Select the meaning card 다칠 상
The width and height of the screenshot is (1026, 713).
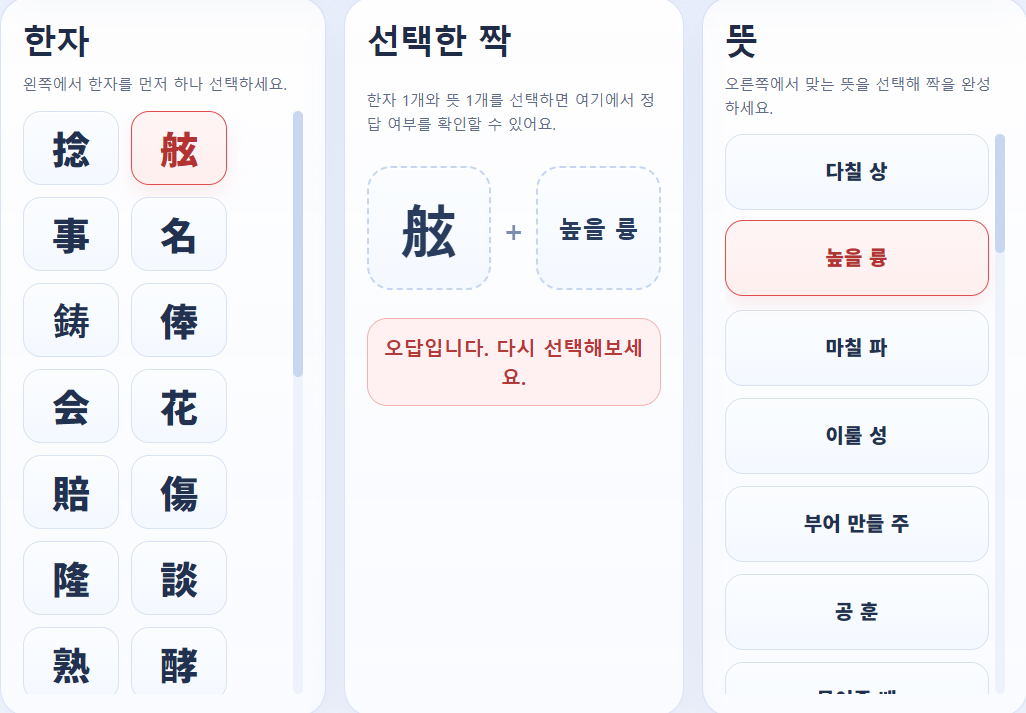[856, 172]
